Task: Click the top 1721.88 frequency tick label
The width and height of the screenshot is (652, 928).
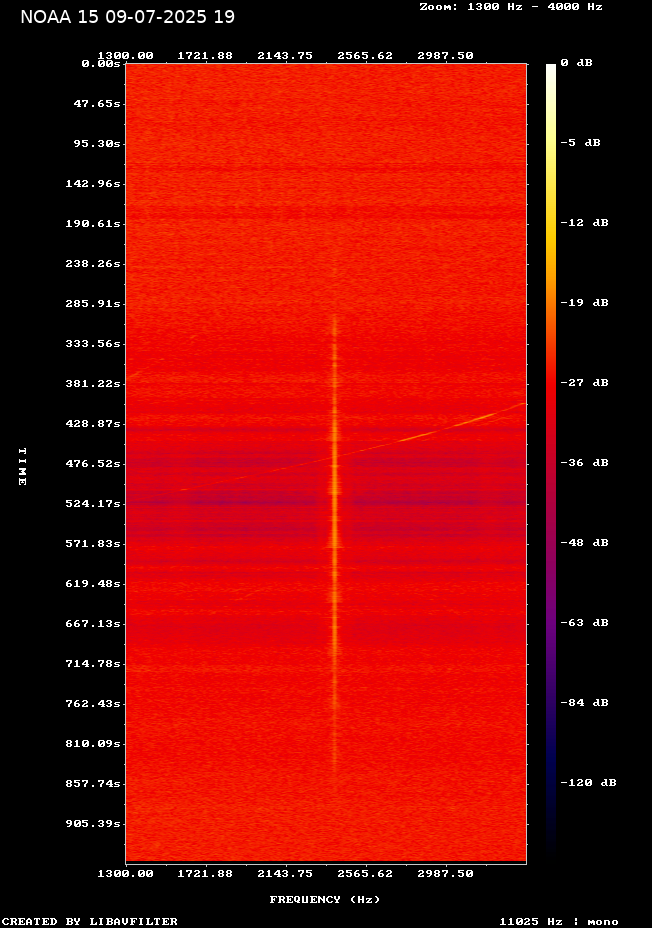Action: (x=205, y=56)
